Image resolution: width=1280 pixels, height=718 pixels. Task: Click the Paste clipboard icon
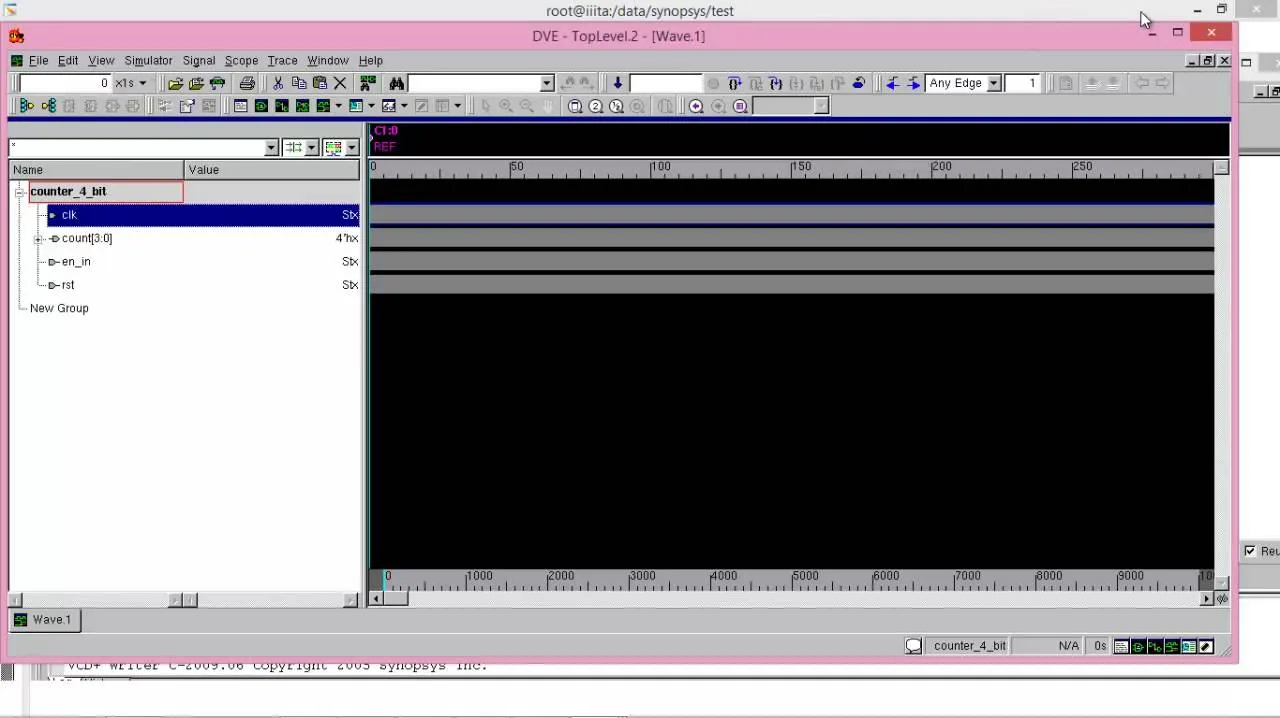coord(320,83)
